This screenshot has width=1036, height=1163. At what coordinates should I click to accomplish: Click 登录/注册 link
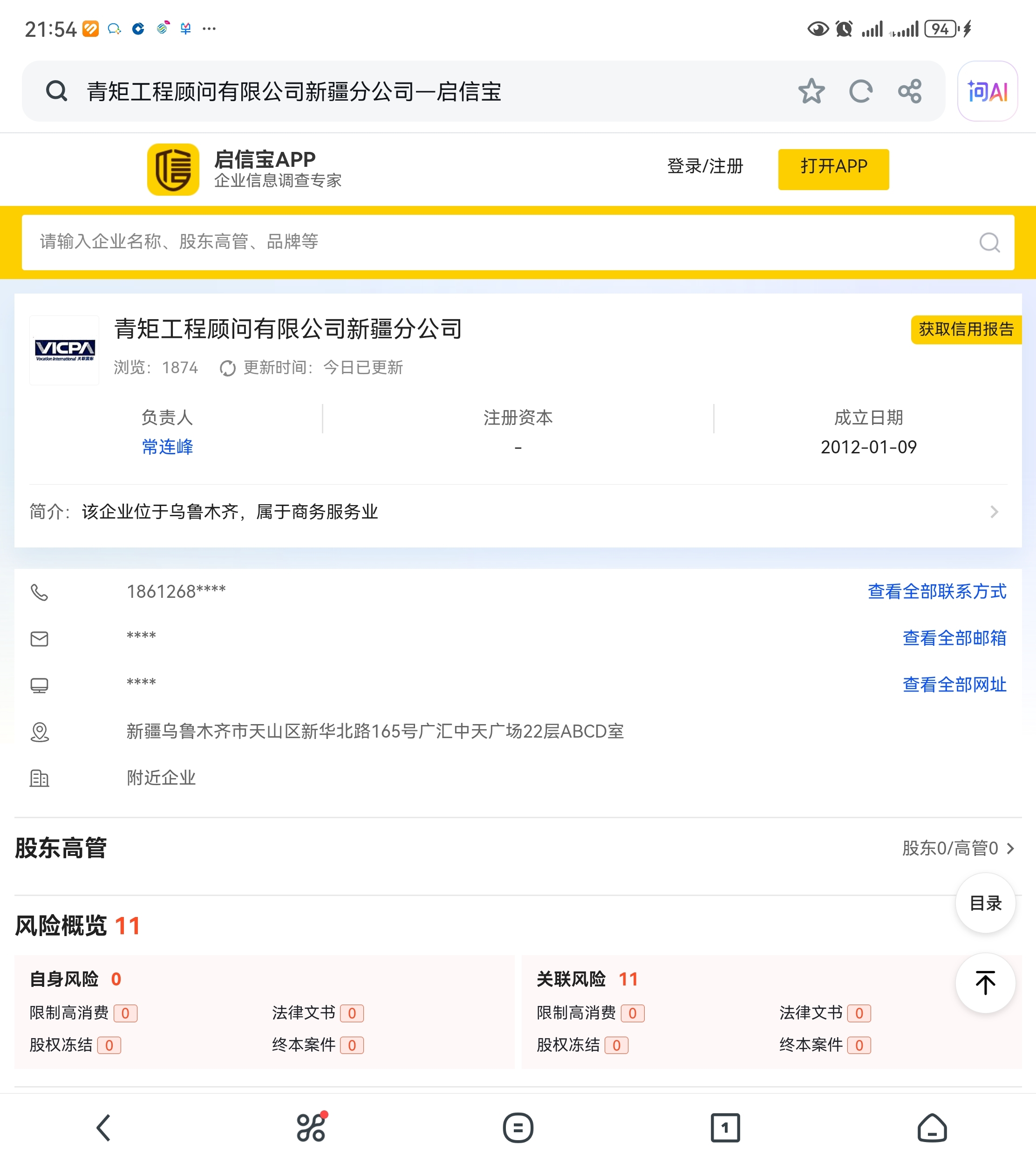coord(705,166)
